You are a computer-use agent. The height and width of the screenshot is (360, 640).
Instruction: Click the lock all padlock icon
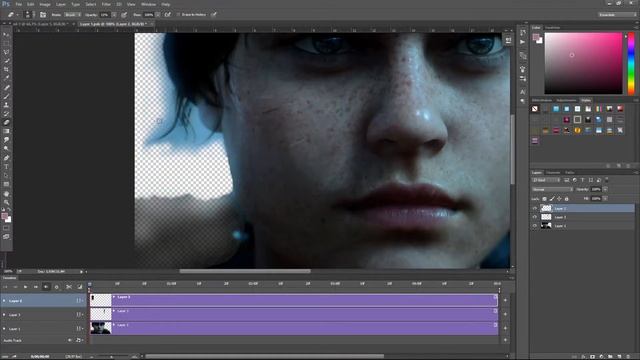566,199
